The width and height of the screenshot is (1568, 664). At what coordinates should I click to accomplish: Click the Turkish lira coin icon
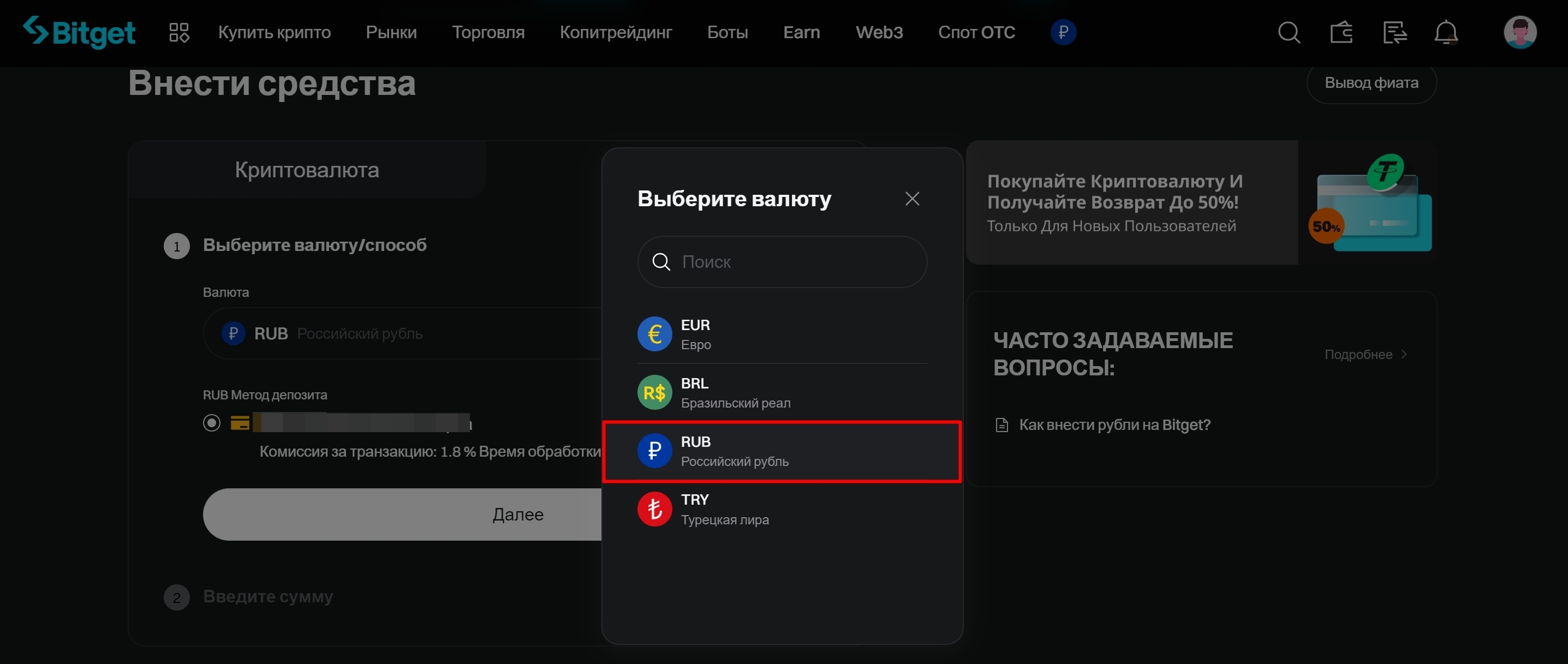pos(654,509)
